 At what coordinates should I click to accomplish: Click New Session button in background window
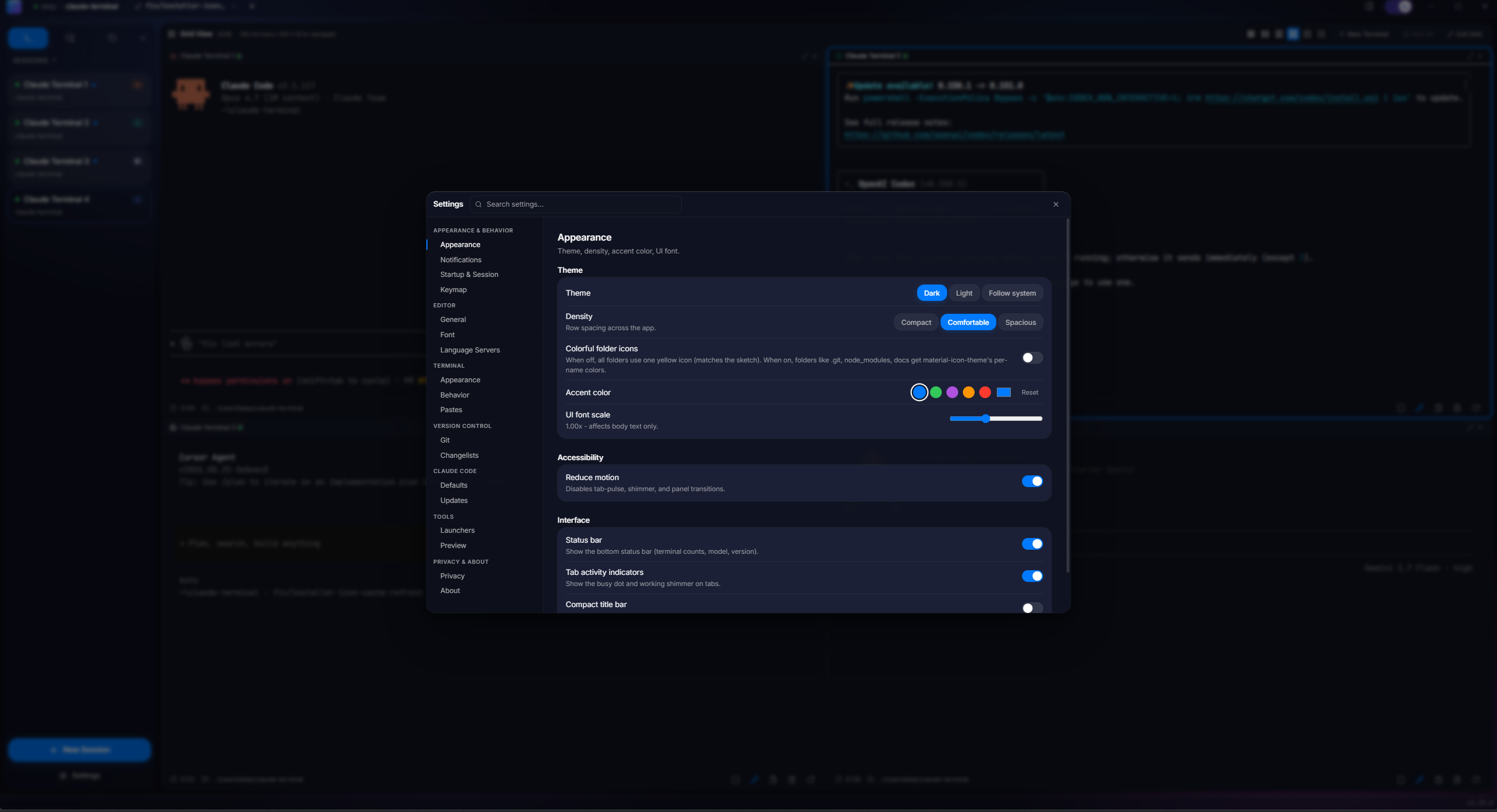(x=80, y=750)
